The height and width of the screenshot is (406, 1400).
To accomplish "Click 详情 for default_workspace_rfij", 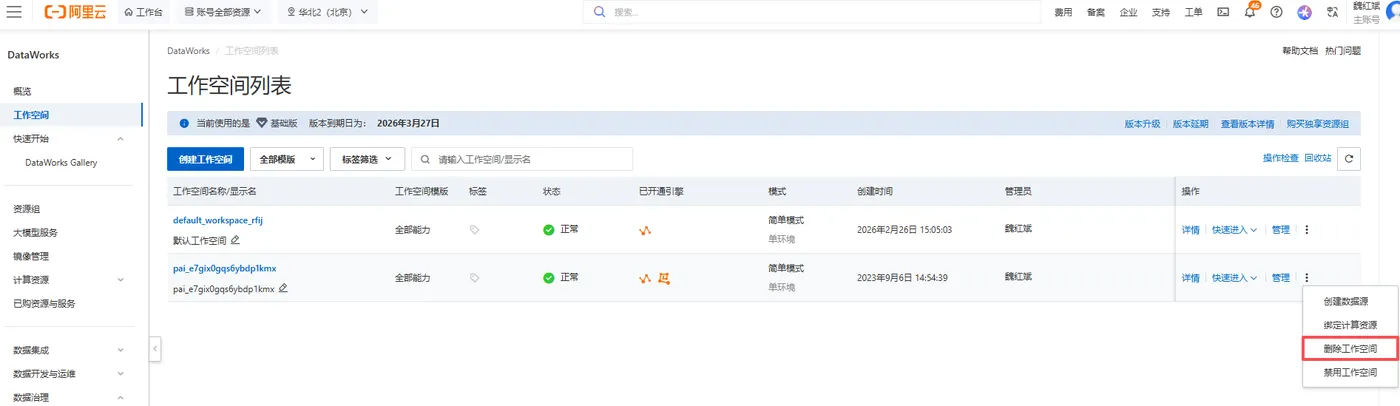I will pyautogui.click(x=1190, y=230).
